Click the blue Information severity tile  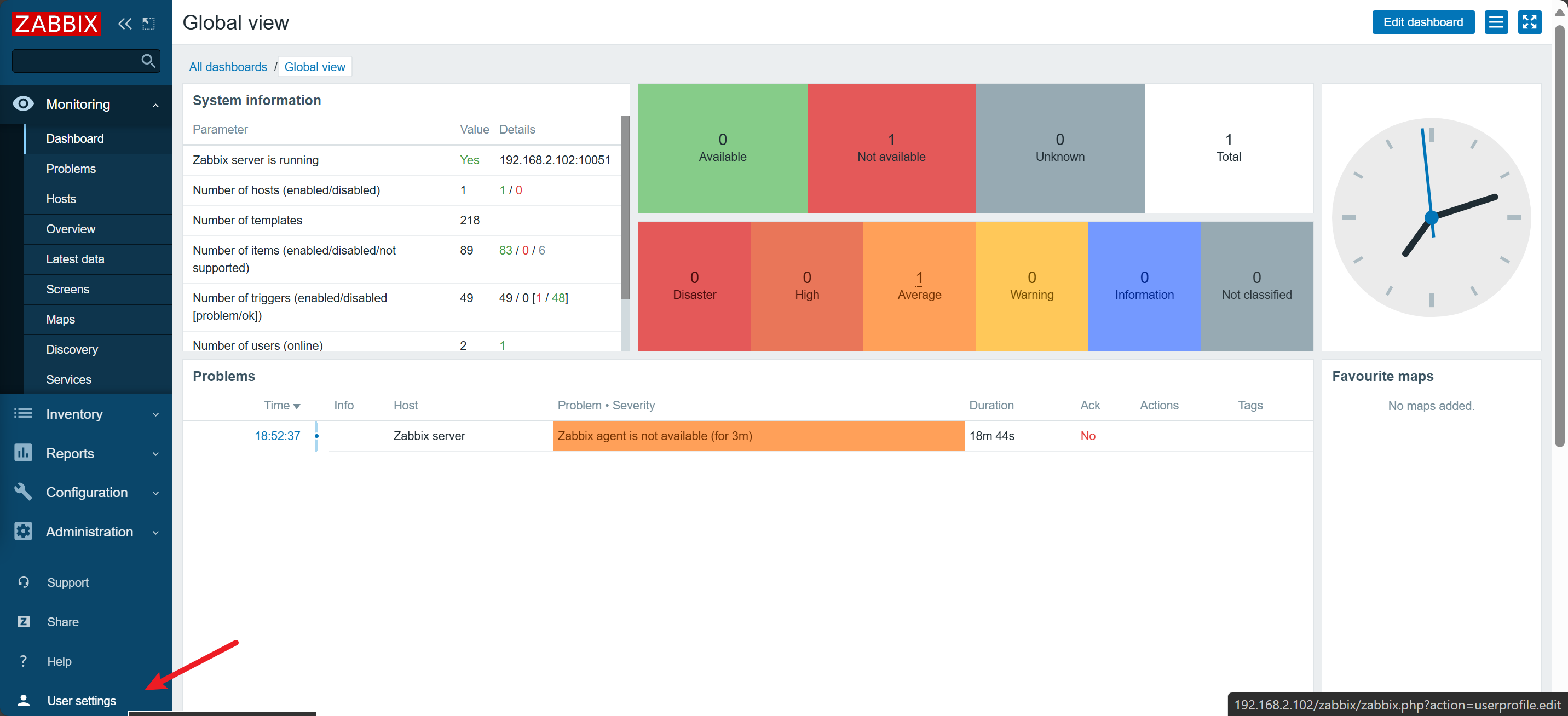coord(1144,286)
